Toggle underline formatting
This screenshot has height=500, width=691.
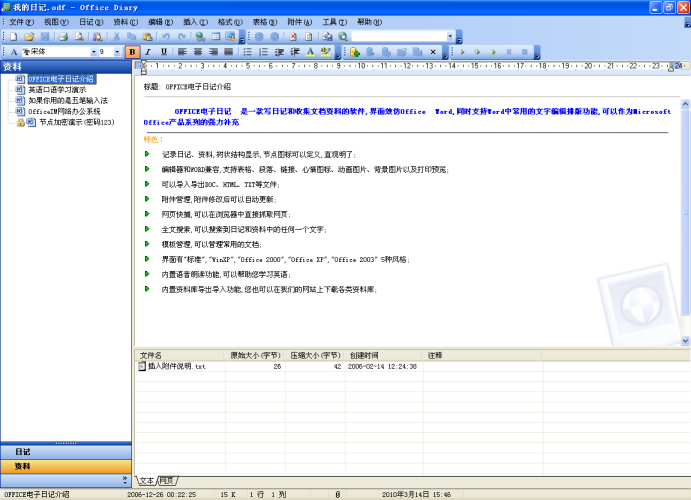(x=164, y=52)
